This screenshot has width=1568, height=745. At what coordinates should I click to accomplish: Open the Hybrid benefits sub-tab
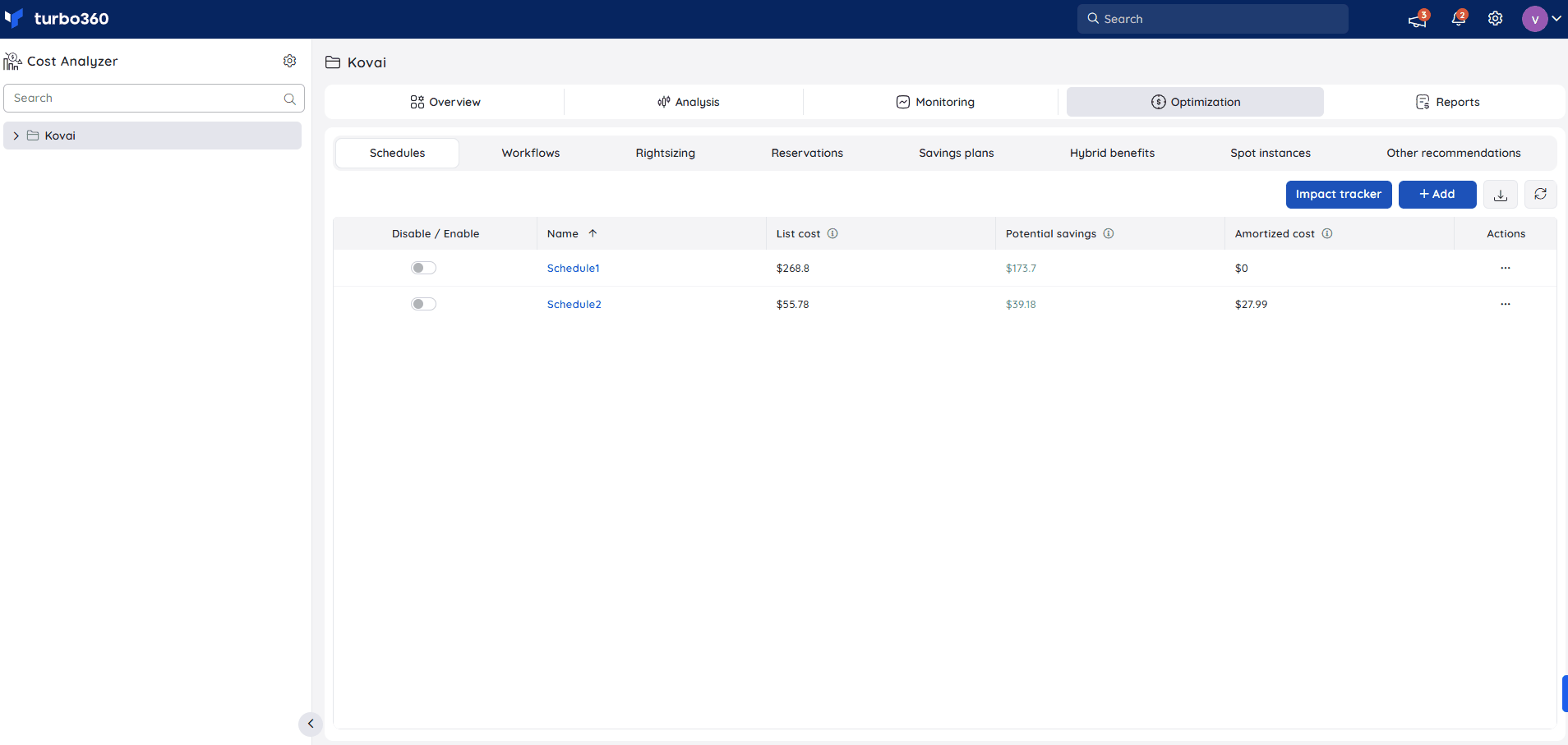1112,153
